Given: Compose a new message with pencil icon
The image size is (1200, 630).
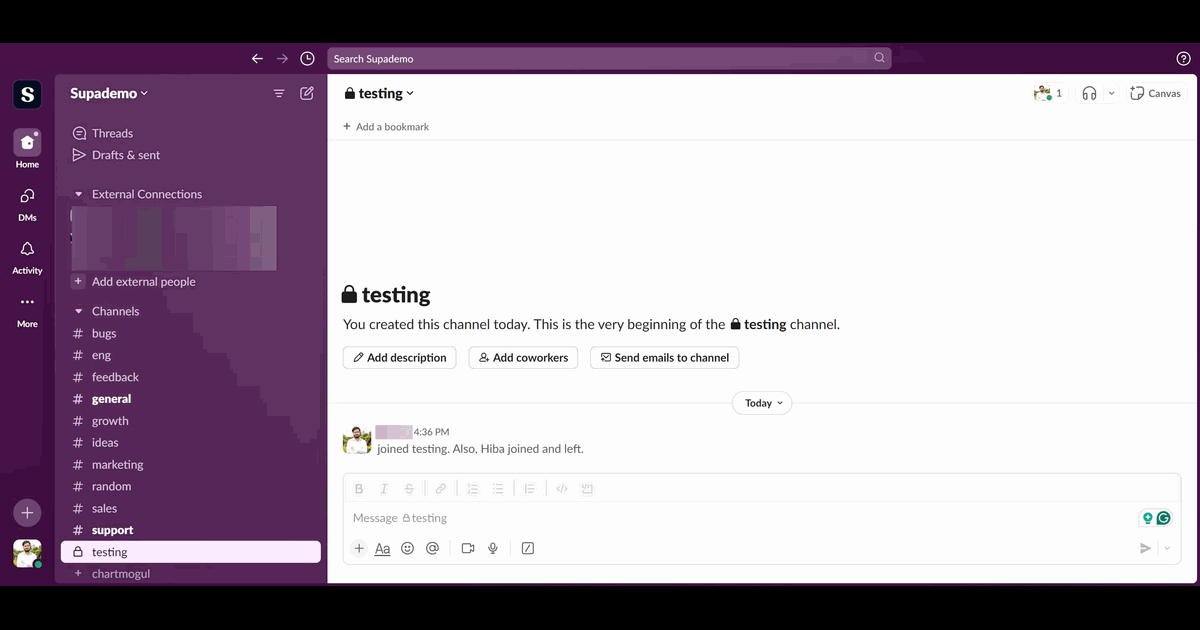Looking at the screenshot, I should click(x=307, y=93).
